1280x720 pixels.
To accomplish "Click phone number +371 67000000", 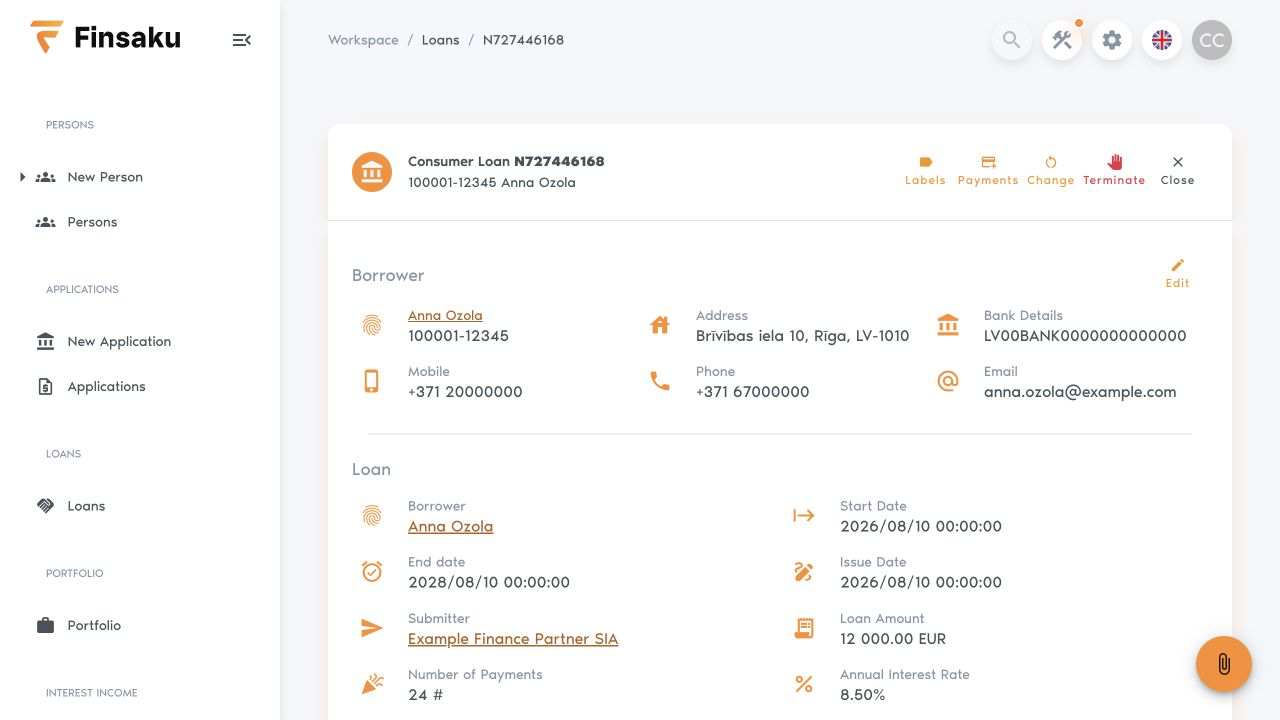I will 753,392.
